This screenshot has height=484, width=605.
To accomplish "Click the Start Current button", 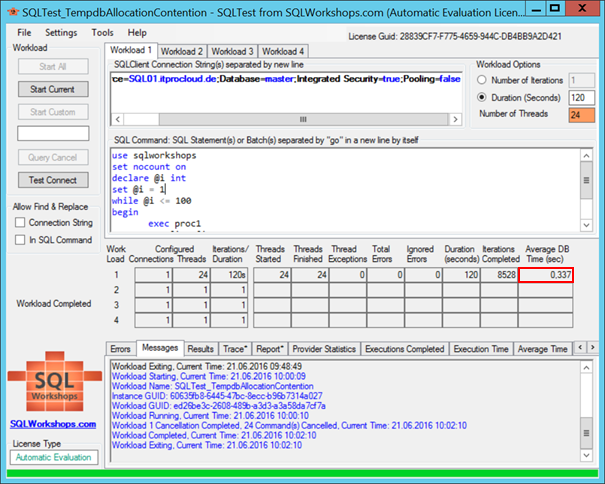I will coord(53,89).
